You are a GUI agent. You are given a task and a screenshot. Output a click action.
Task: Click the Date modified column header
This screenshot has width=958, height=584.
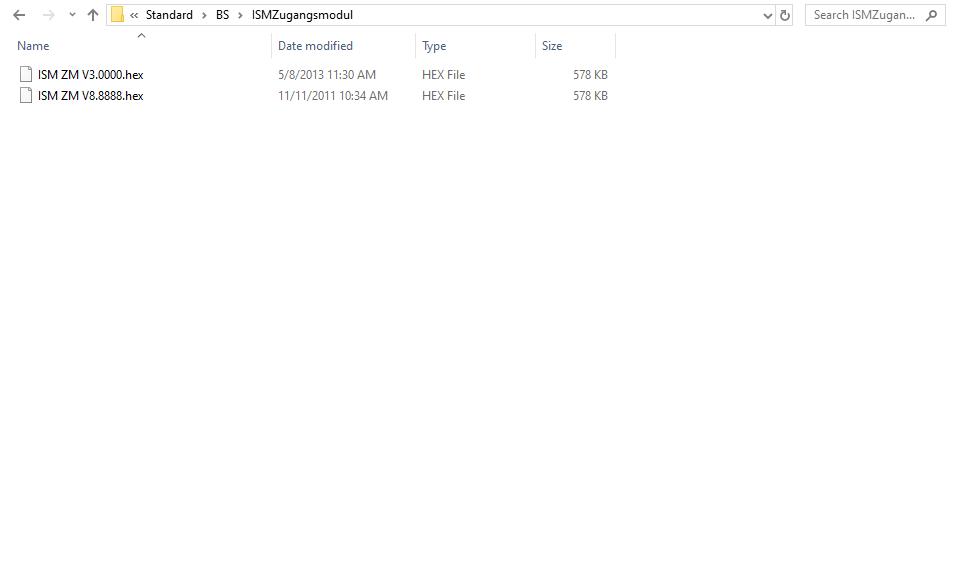pos(314,46)
